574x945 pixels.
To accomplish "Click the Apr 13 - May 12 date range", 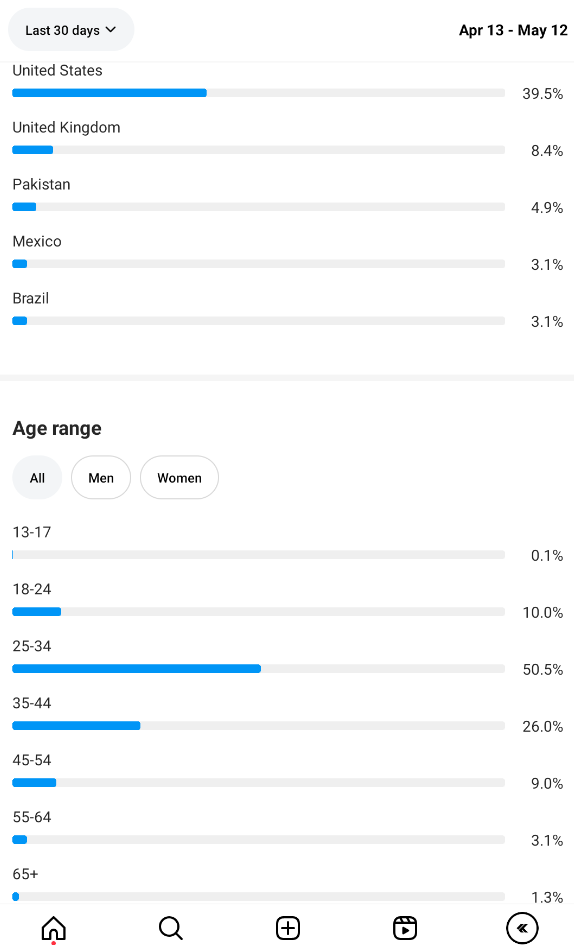I will click(x=513, y=30).
